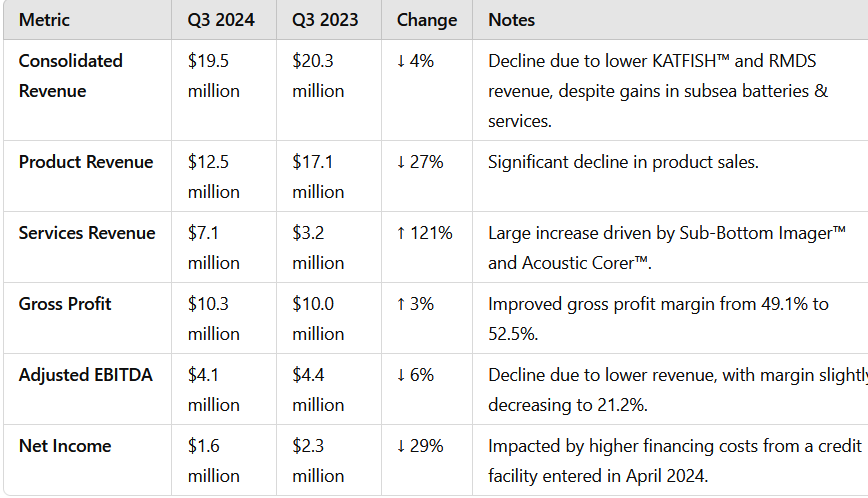This screenshot has width=868, height=498.
Task: Click the Q3 2024 column header
Action: [x=223, y=20]
